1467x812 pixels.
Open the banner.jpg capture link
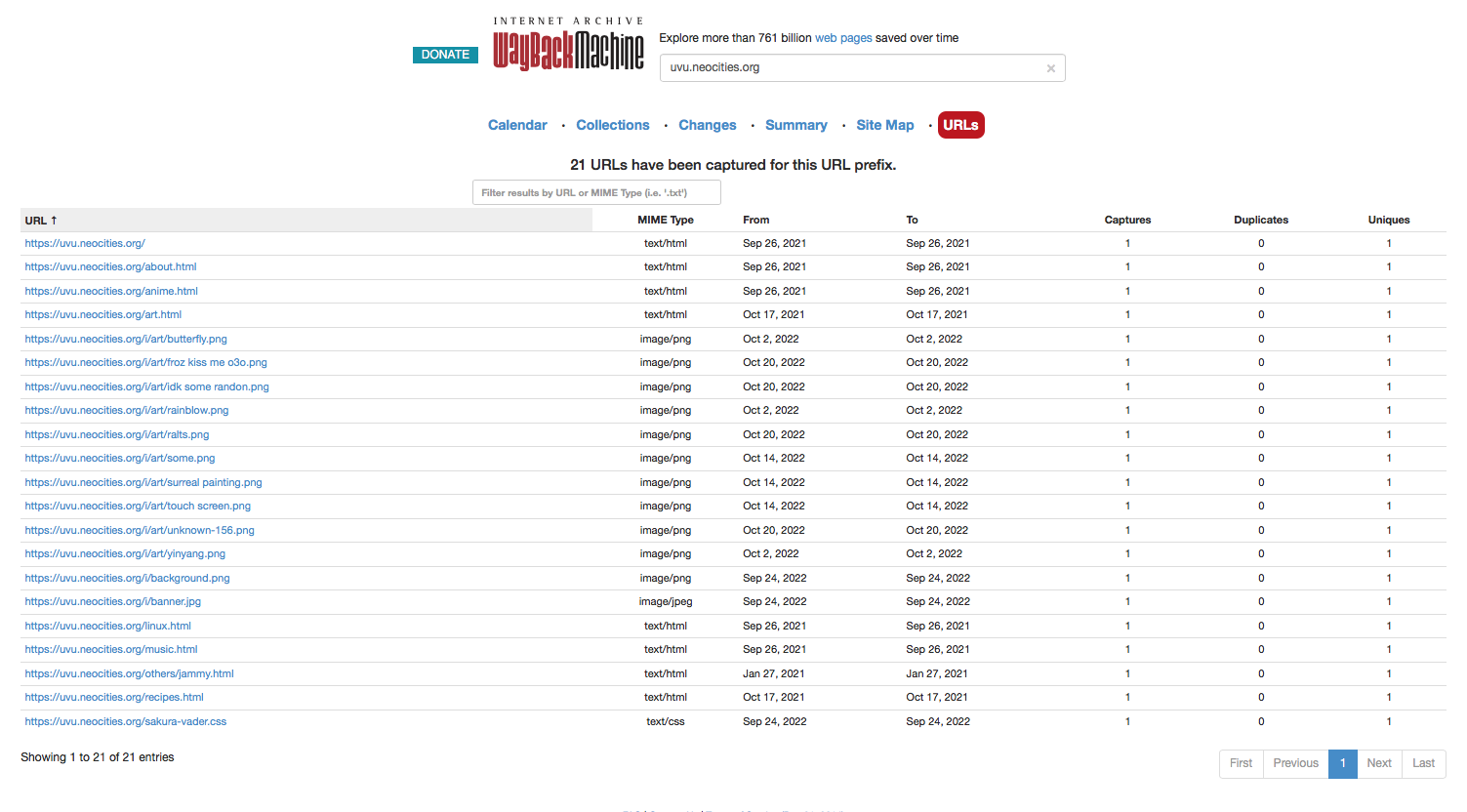[112, 601]
